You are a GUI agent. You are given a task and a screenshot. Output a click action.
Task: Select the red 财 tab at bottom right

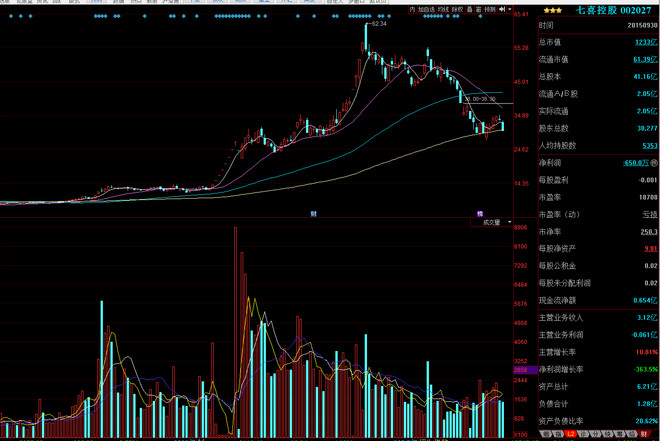click(x=644, y=434)
